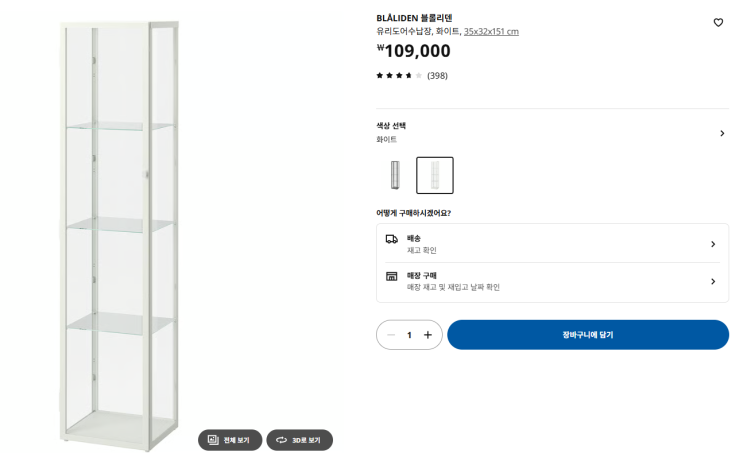Click the delivery truck icon
Screen dimensions: 743x453
coord(392,239)
